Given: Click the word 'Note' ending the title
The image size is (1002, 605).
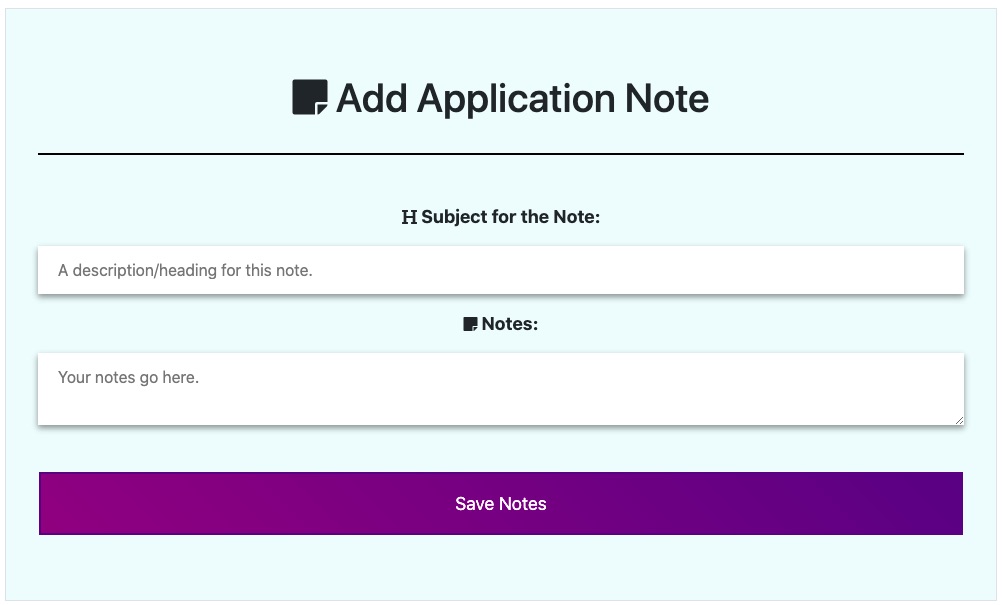Looking at the screenshot, I should [667, 98].
